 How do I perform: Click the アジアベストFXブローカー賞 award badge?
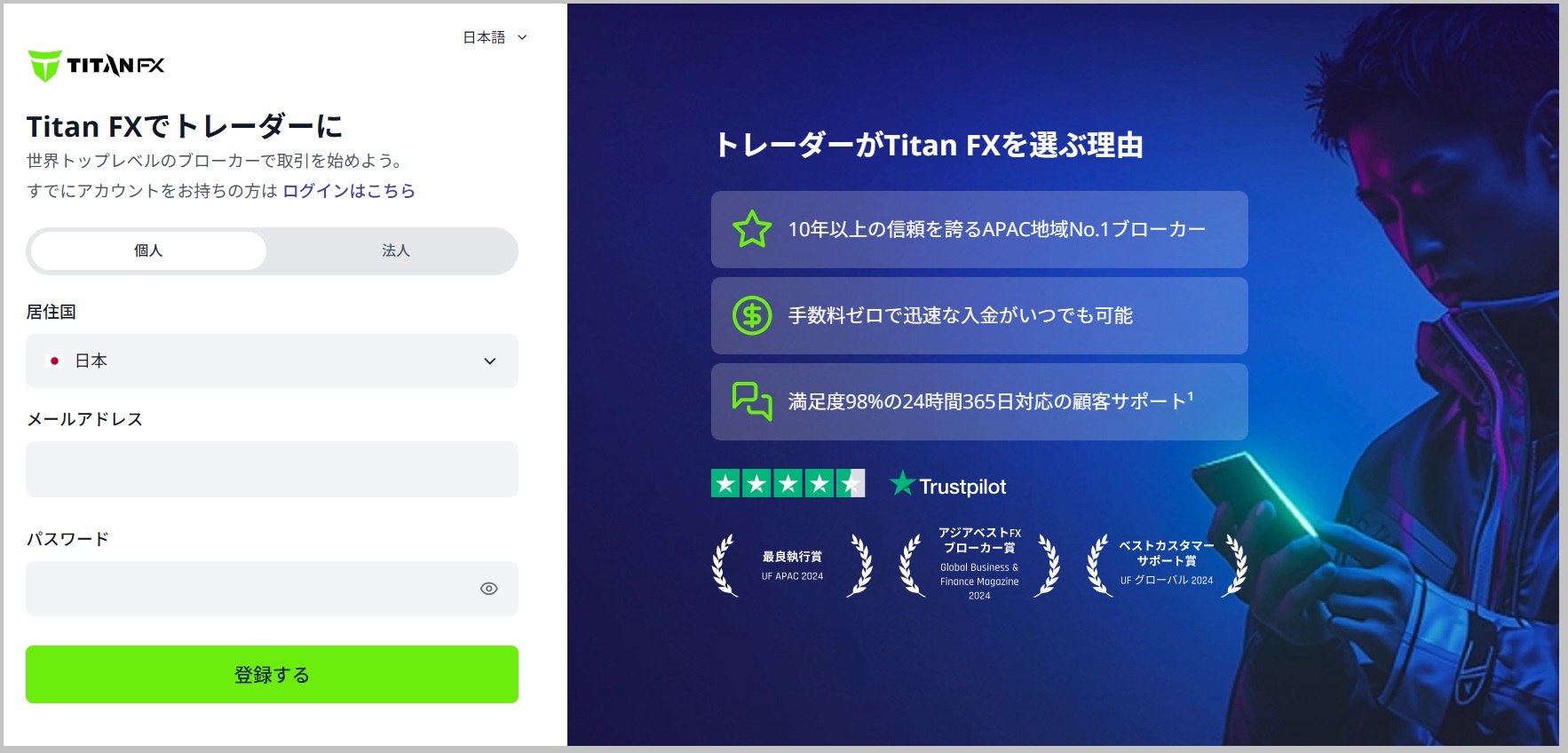(979, 565)
